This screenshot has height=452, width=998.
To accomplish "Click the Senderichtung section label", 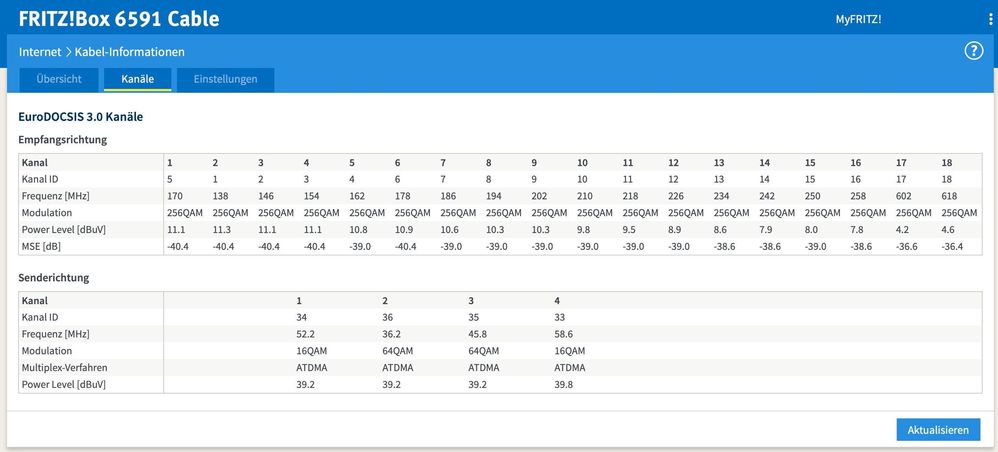I will pos(53,278).
